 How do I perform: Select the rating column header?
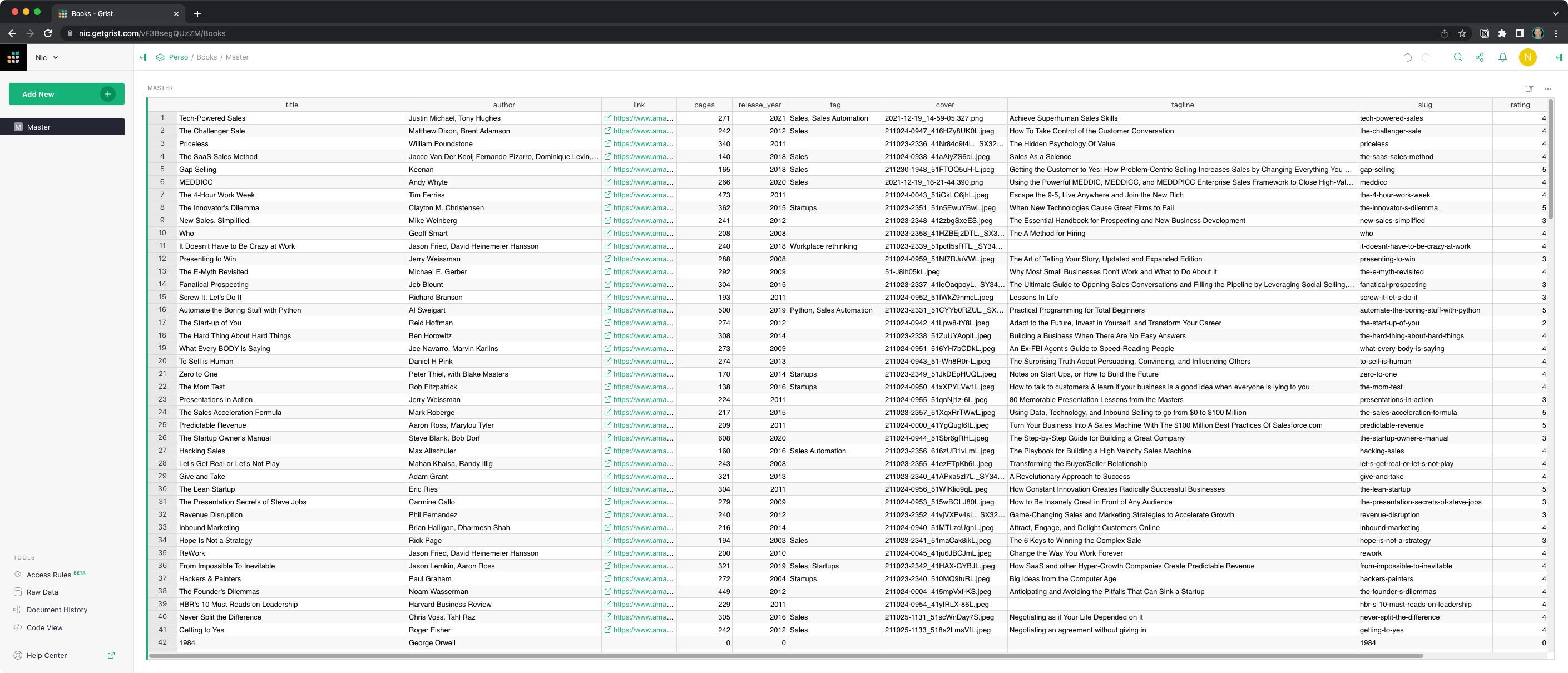click(x=1520, y=105)
